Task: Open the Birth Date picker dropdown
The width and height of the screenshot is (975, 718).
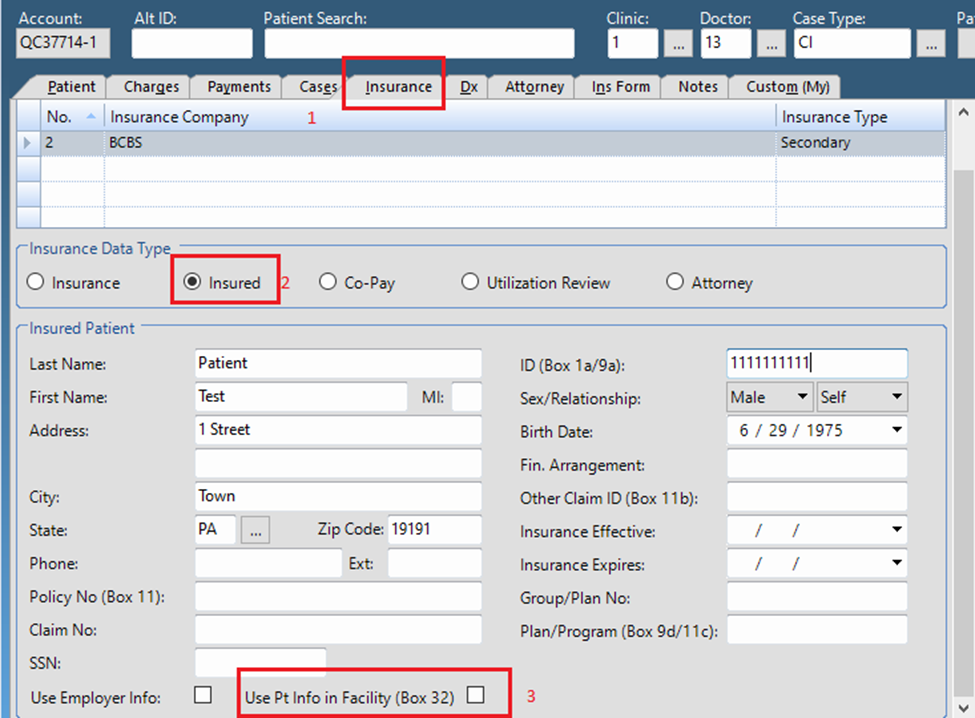Action: 896,430
